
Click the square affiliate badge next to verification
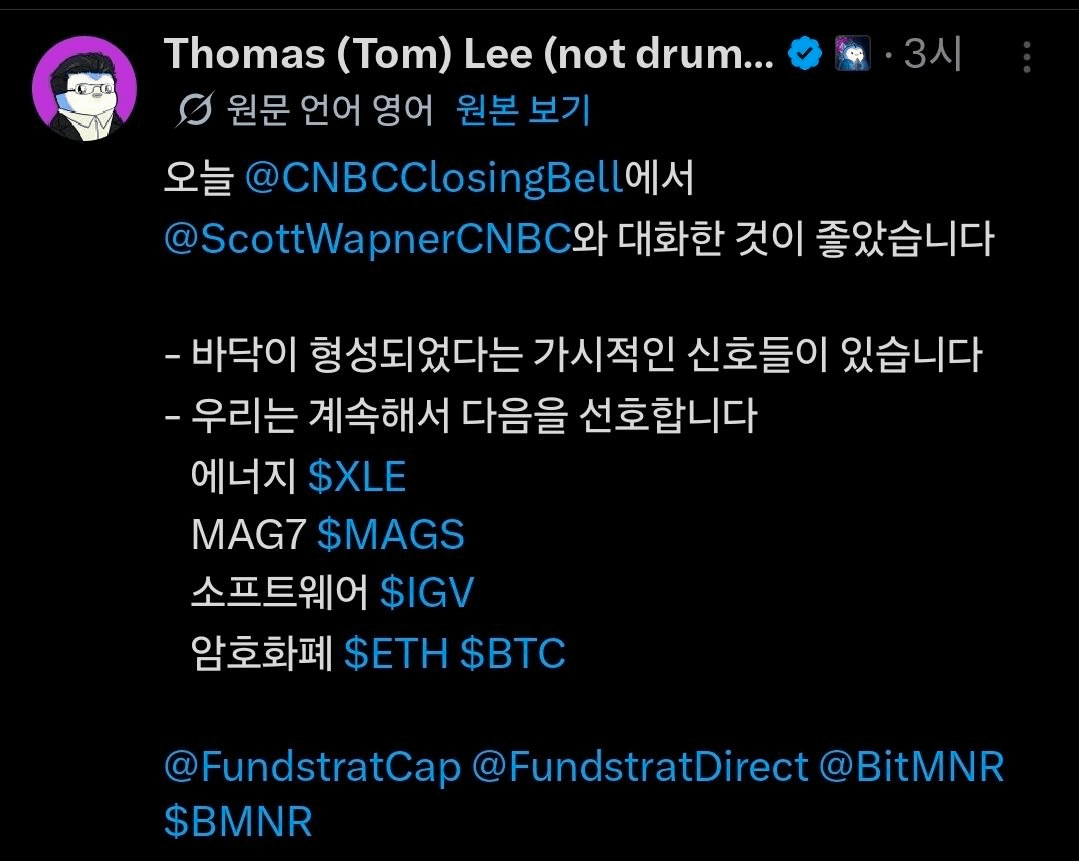(x=851, y=52)
